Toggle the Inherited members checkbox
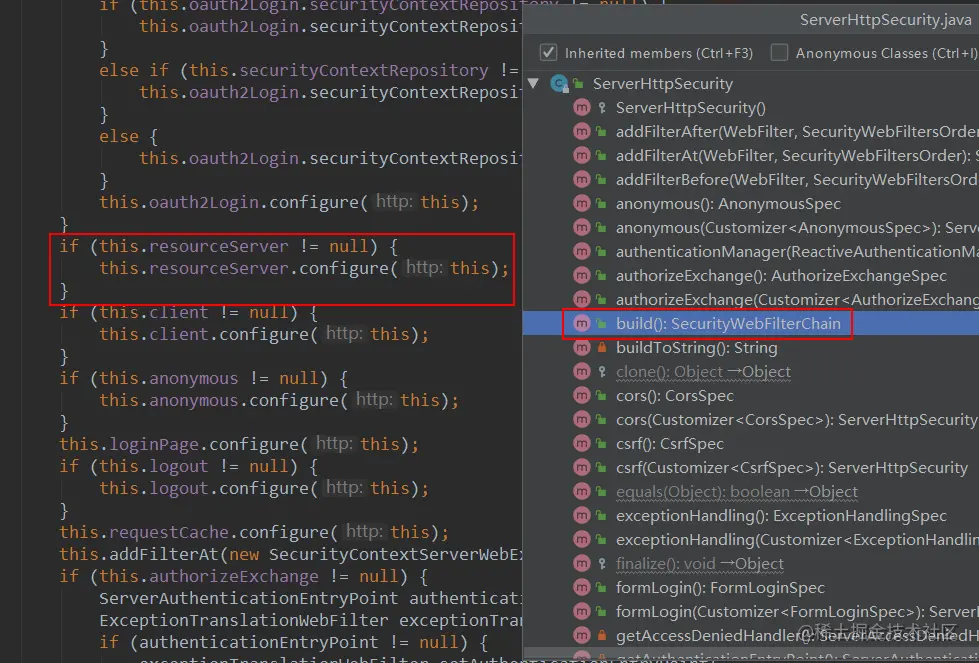 [x=548, y=52]
